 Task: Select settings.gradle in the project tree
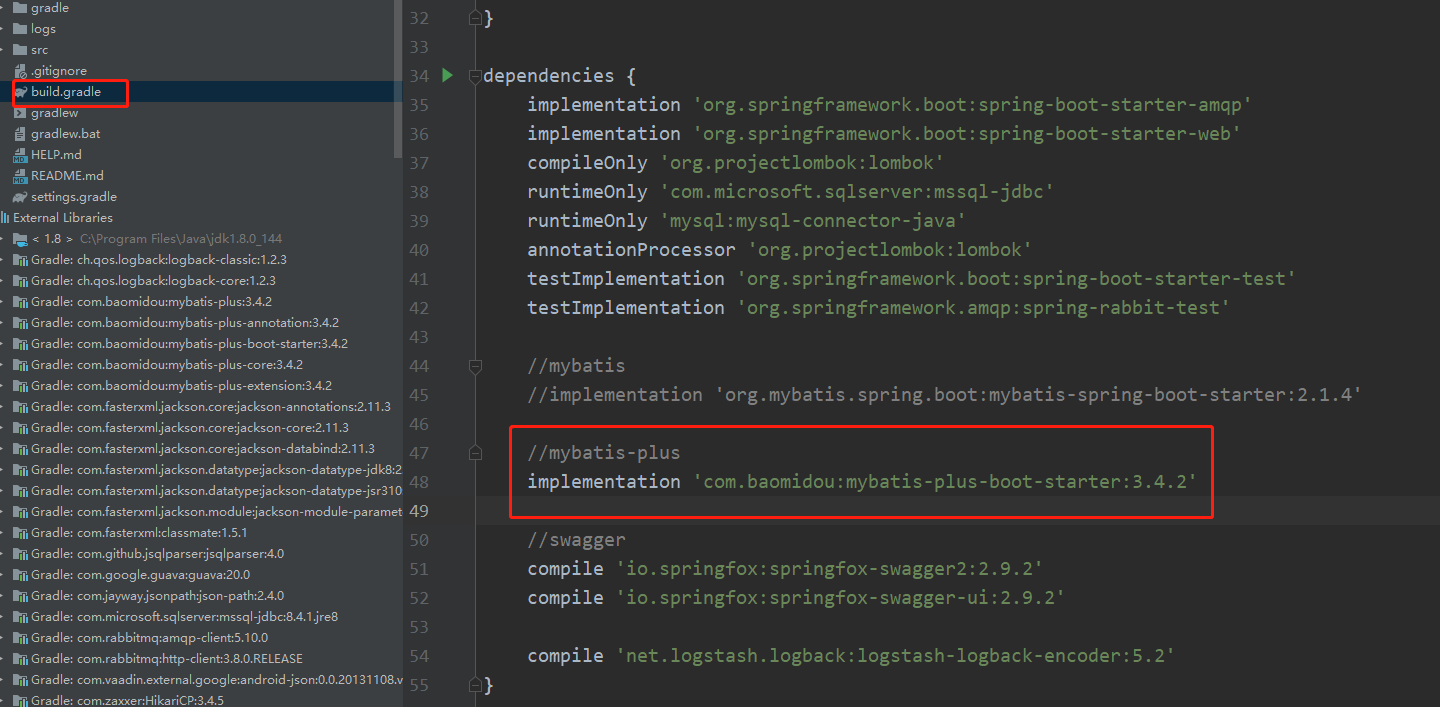(74, 197)
